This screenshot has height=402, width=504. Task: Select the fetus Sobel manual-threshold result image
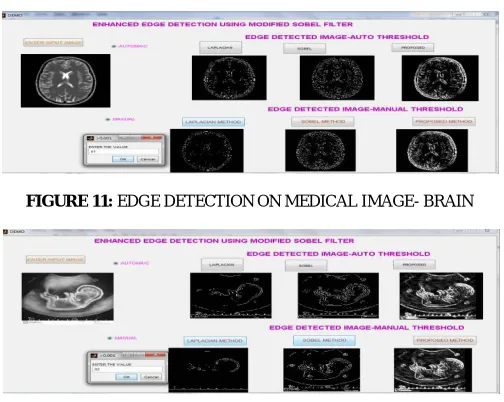coord(322,370)
